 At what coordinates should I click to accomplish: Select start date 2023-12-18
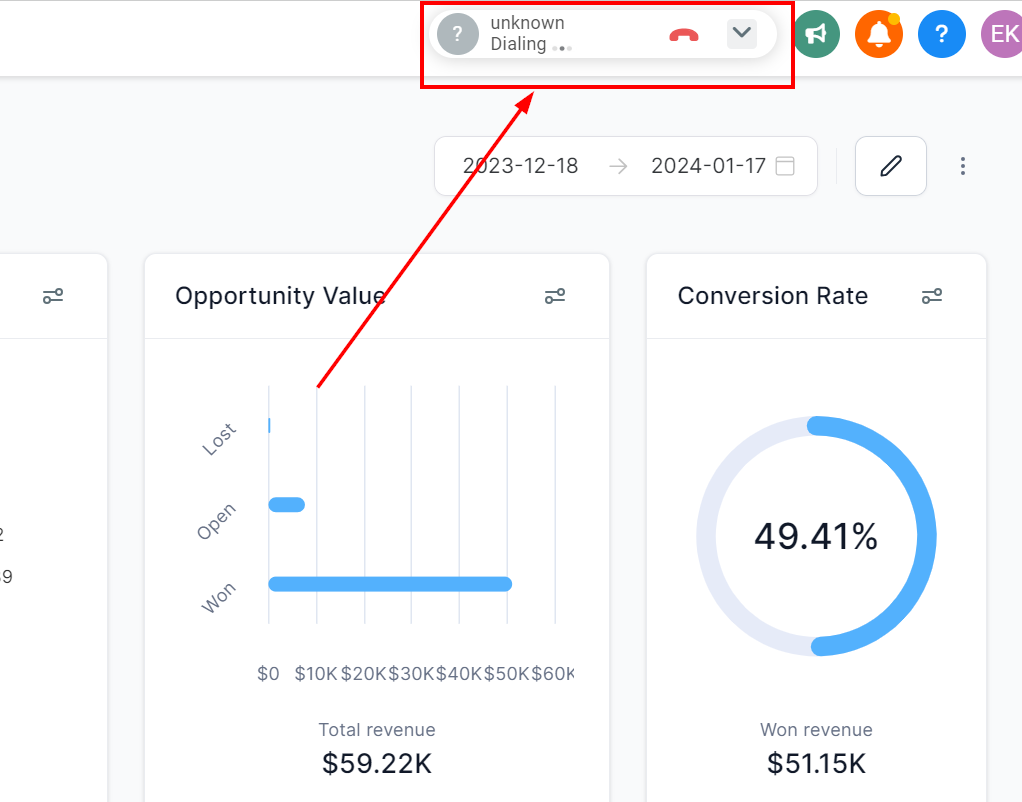[520, 166]
